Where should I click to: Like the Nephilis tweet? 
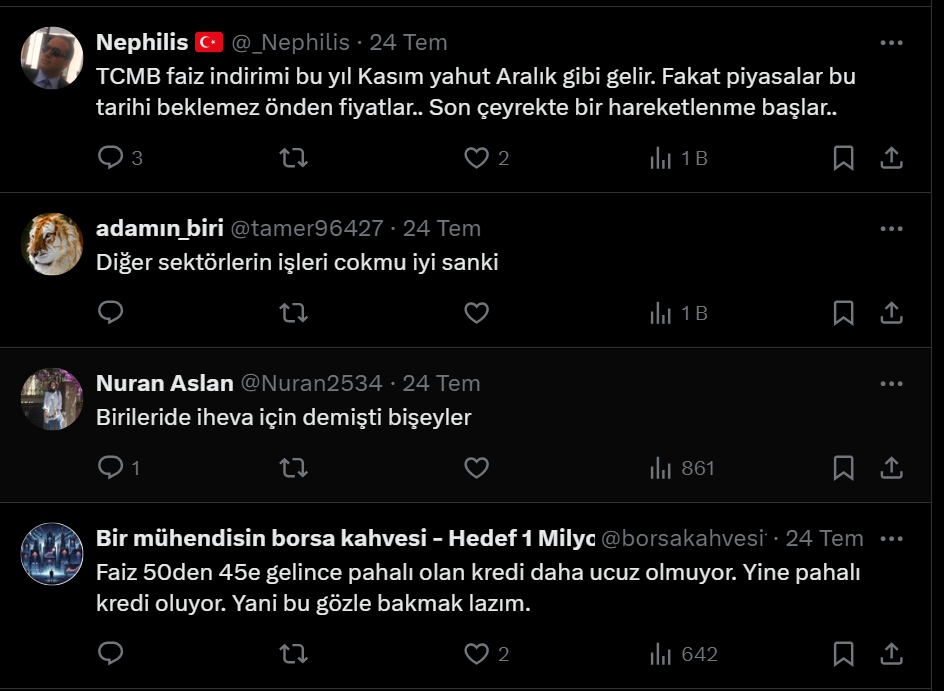pos(477,158)
